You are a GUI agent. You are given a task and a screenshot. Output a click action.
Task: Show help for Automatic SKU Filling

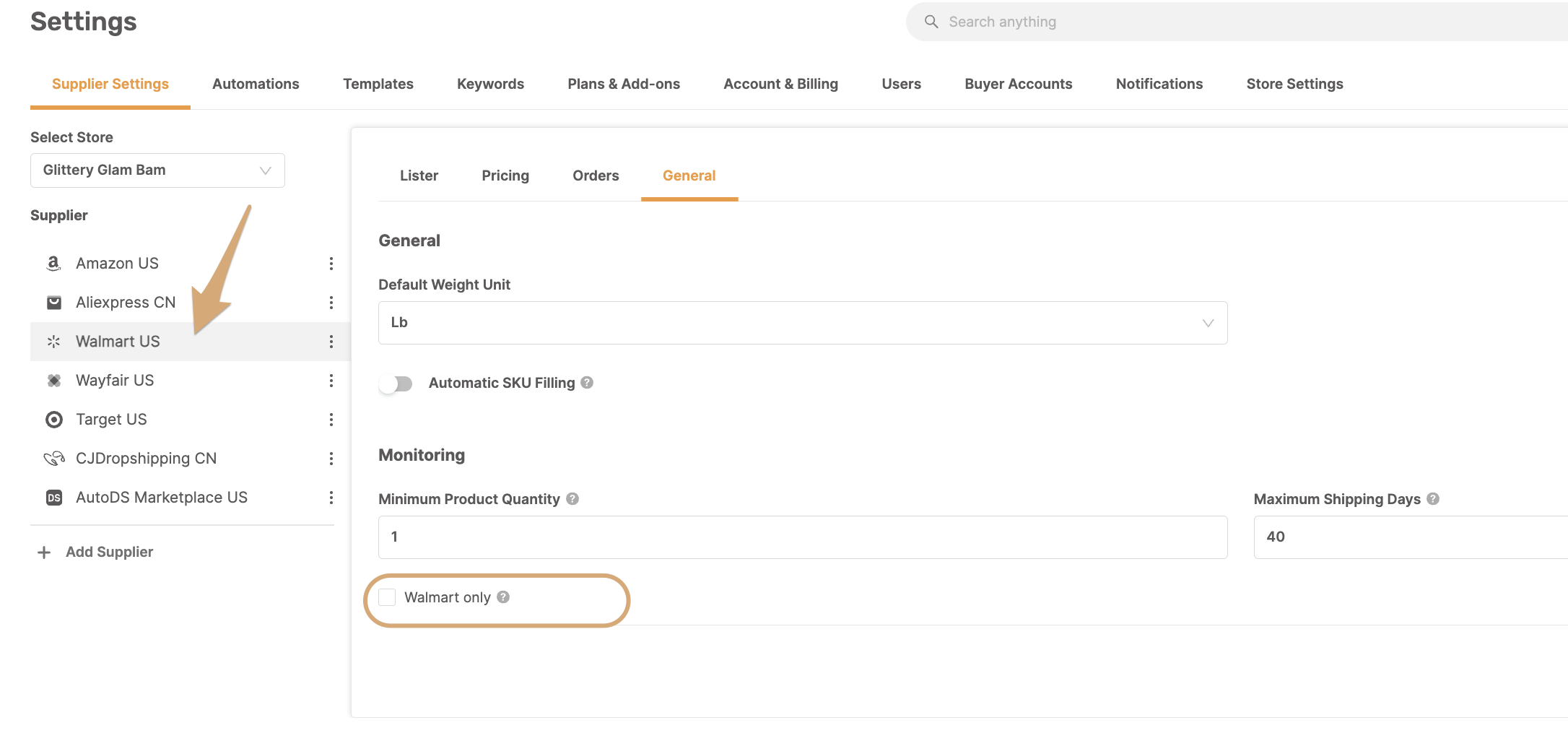tap(587, 383)
